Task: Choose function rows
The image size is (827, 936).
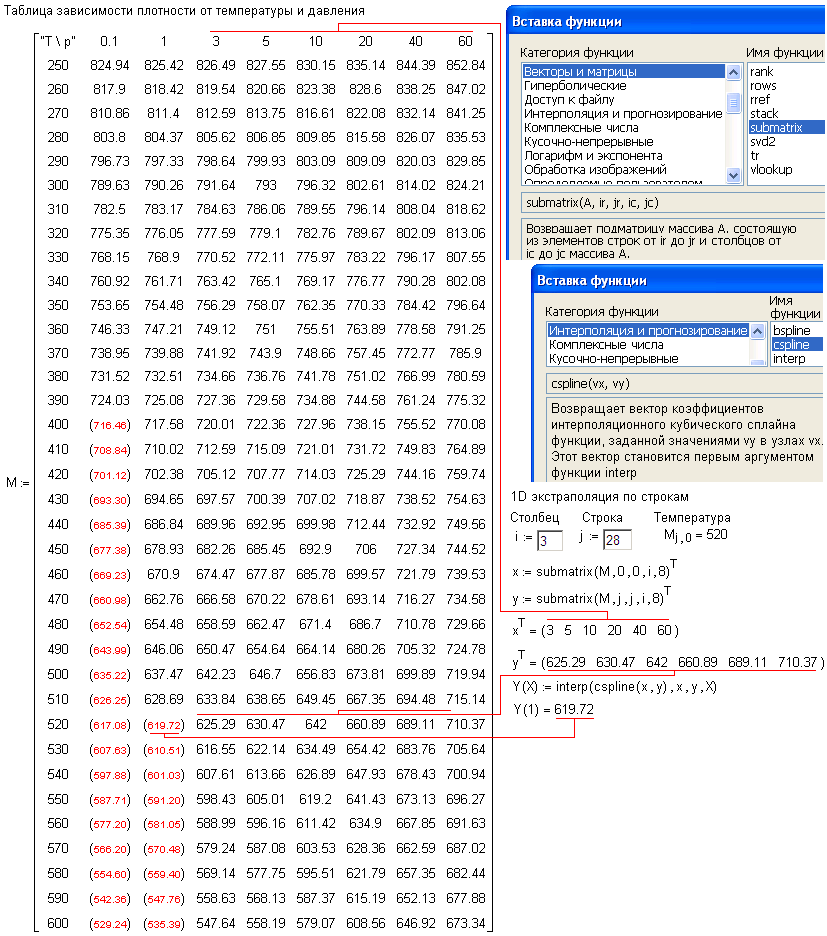Action: point(763,85)
